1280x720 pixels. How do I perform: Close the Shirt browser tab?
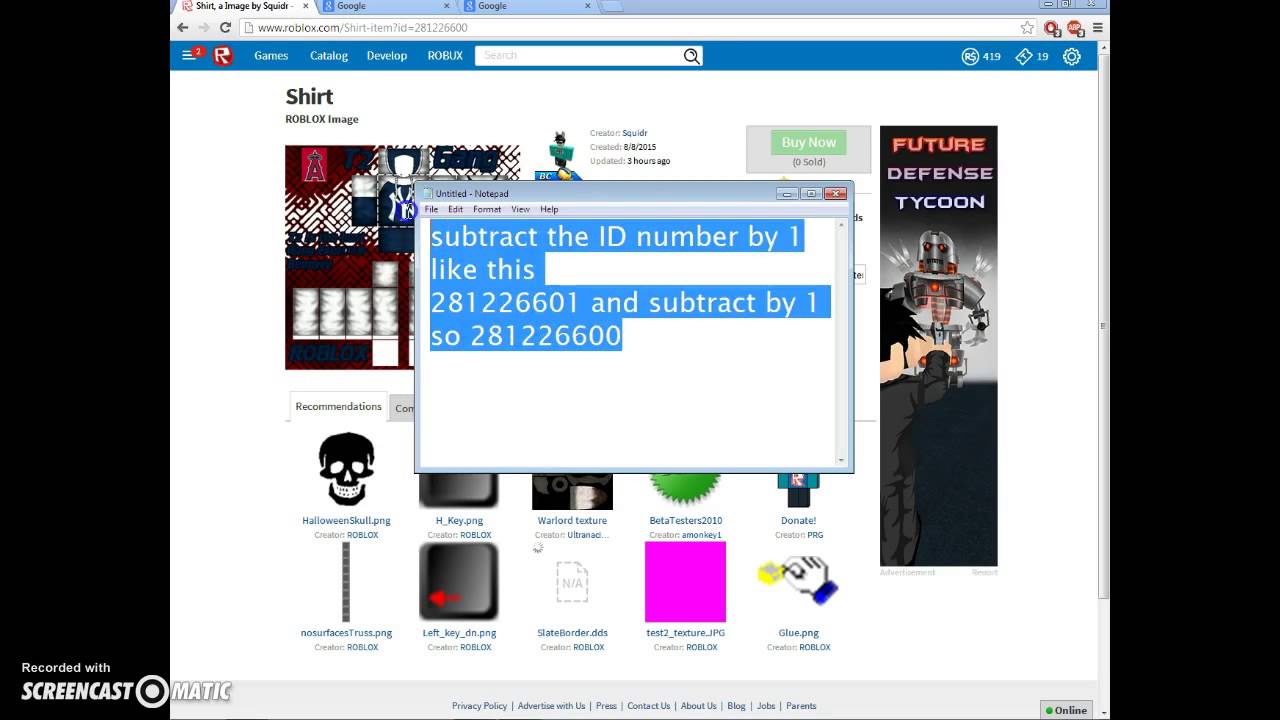pos(306,6)
